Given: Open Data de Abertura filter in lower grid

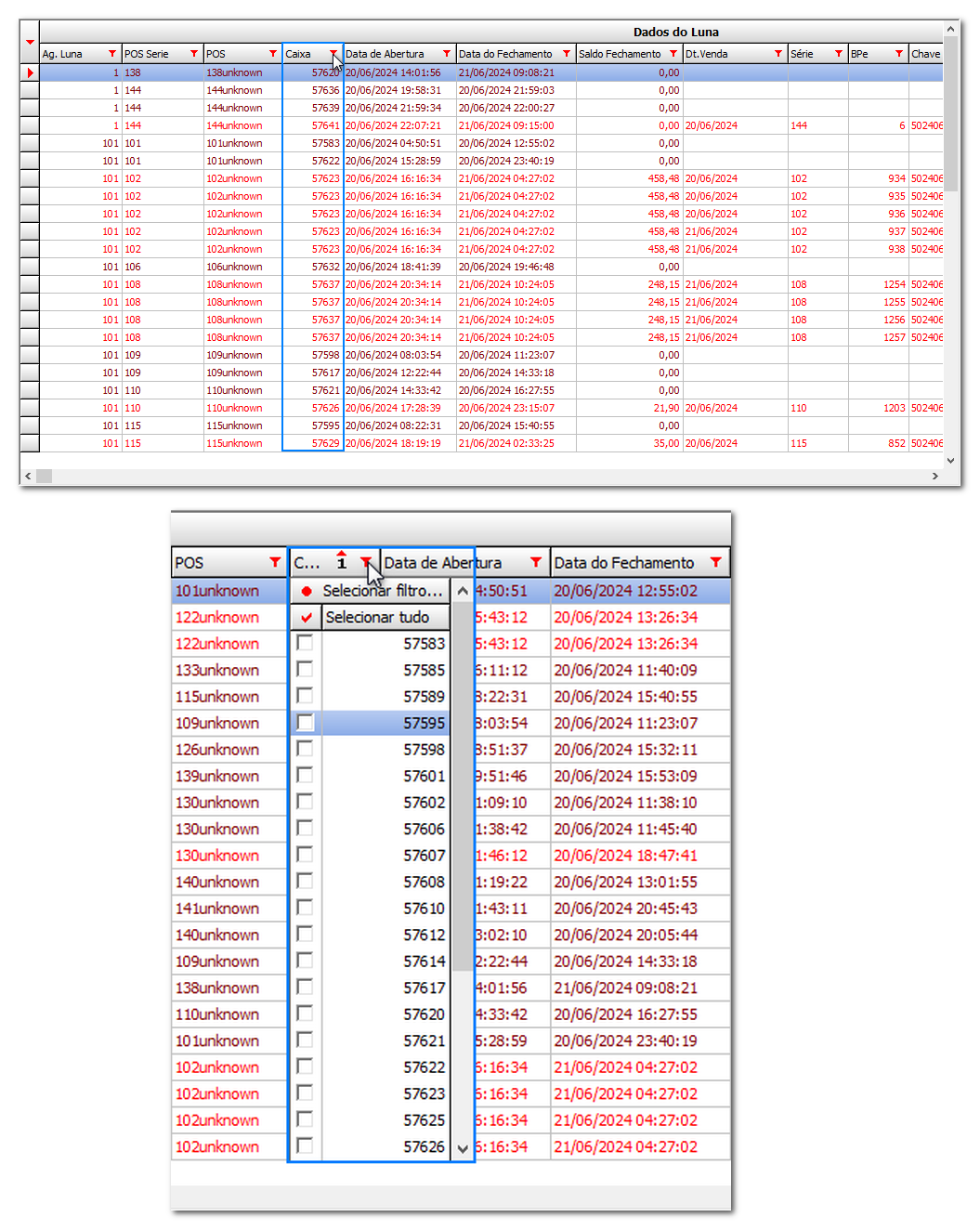Looking at the screenshot, I should pos(536,562).
